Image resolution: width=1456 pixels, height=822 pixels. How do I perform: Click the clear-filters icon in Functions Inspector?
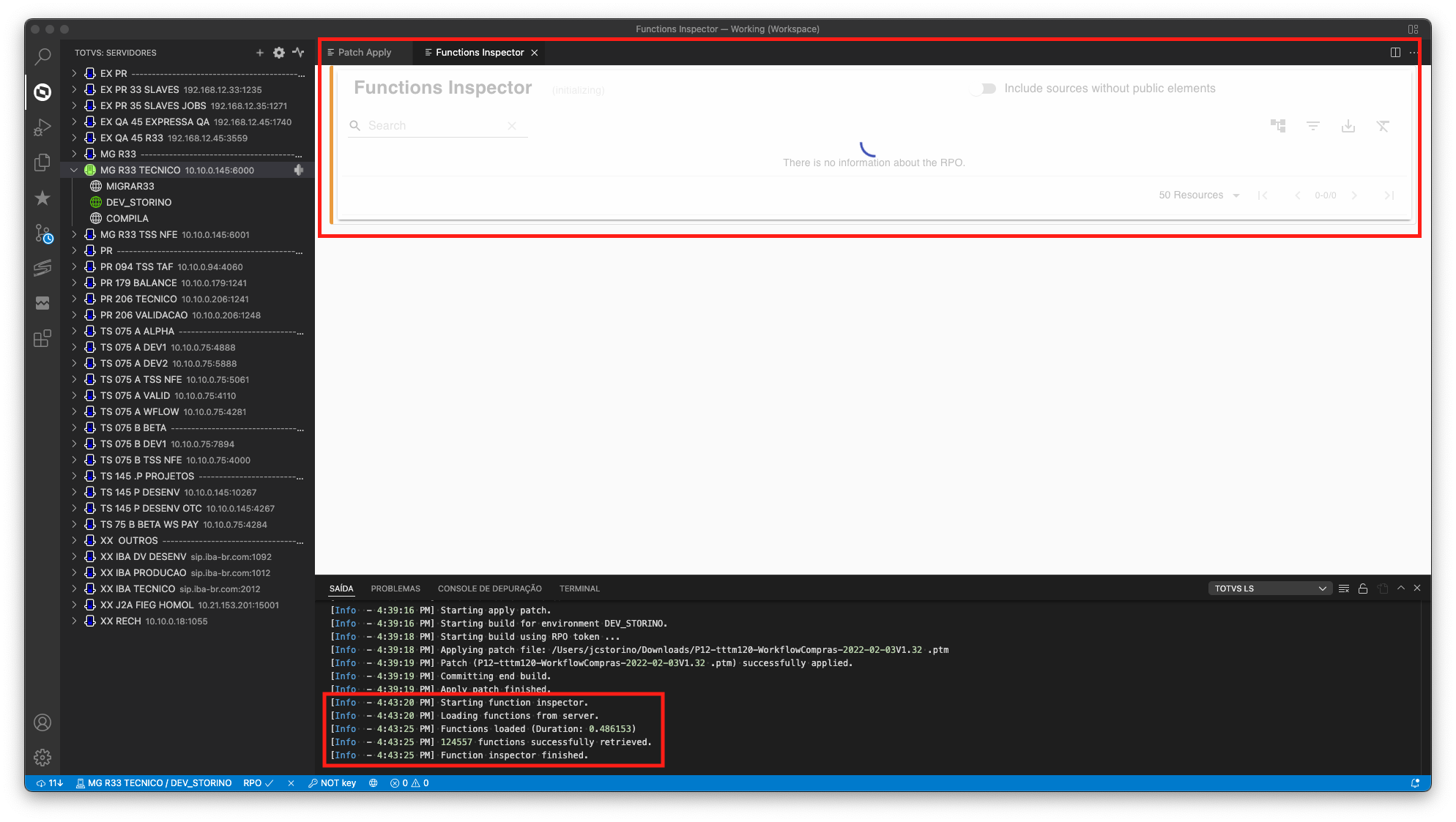(x=1383, y=126)
